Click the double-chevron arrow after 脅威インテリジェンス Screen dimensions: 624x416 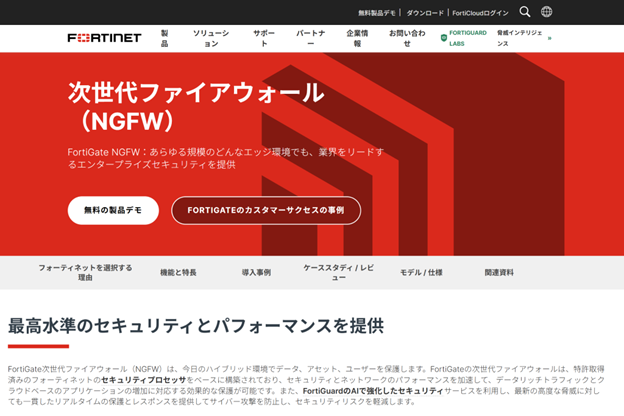[550, 38]
